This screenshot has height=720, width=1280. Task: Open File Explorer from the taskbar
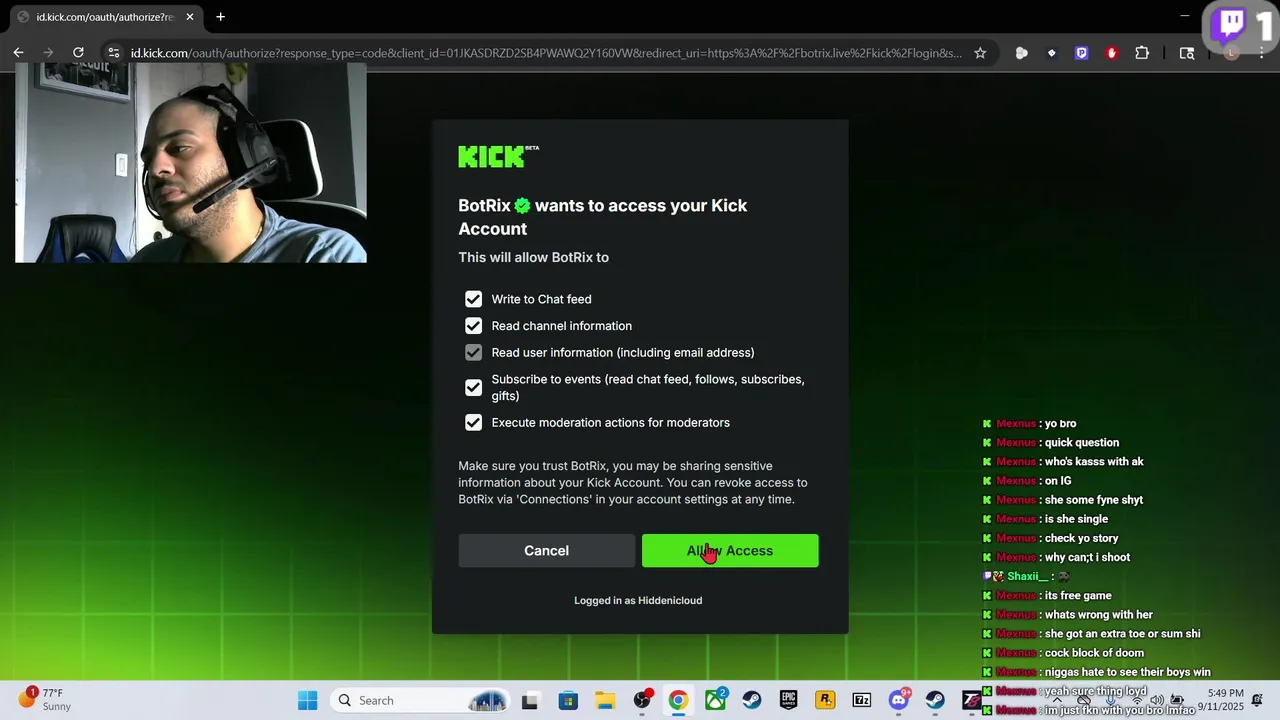pyautogui.click(x=605, y=700)
